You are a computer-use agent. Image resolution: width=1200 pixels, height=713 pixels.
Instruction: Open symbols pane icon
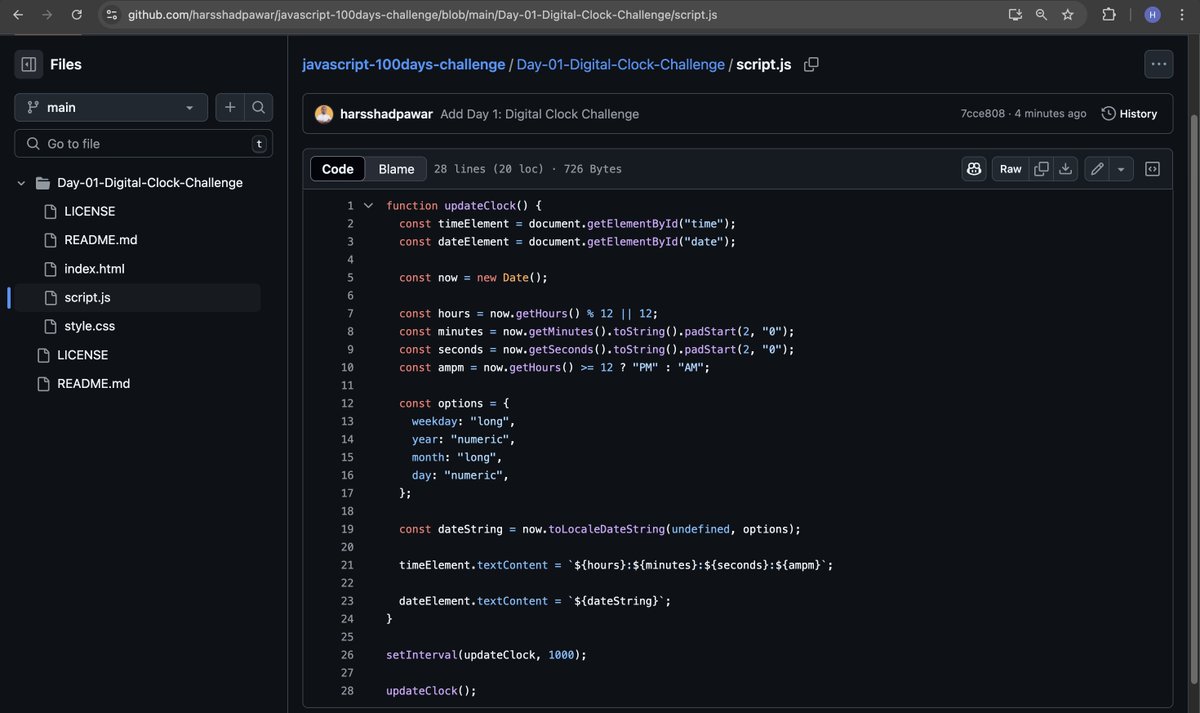[x=1152, y=169]
